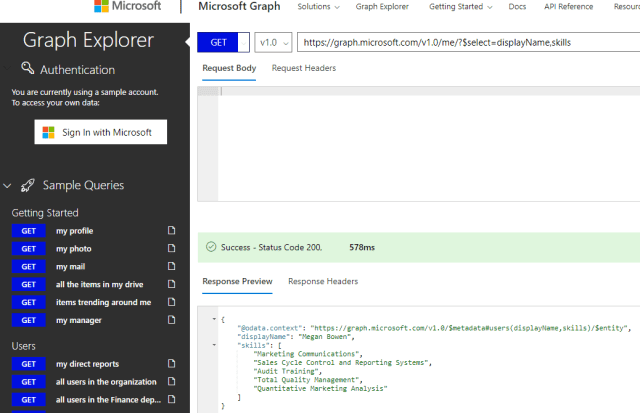Click the Graph Explorer sidebar title
The height and width of the screenshot is (413, 640).
coord(89,40)
